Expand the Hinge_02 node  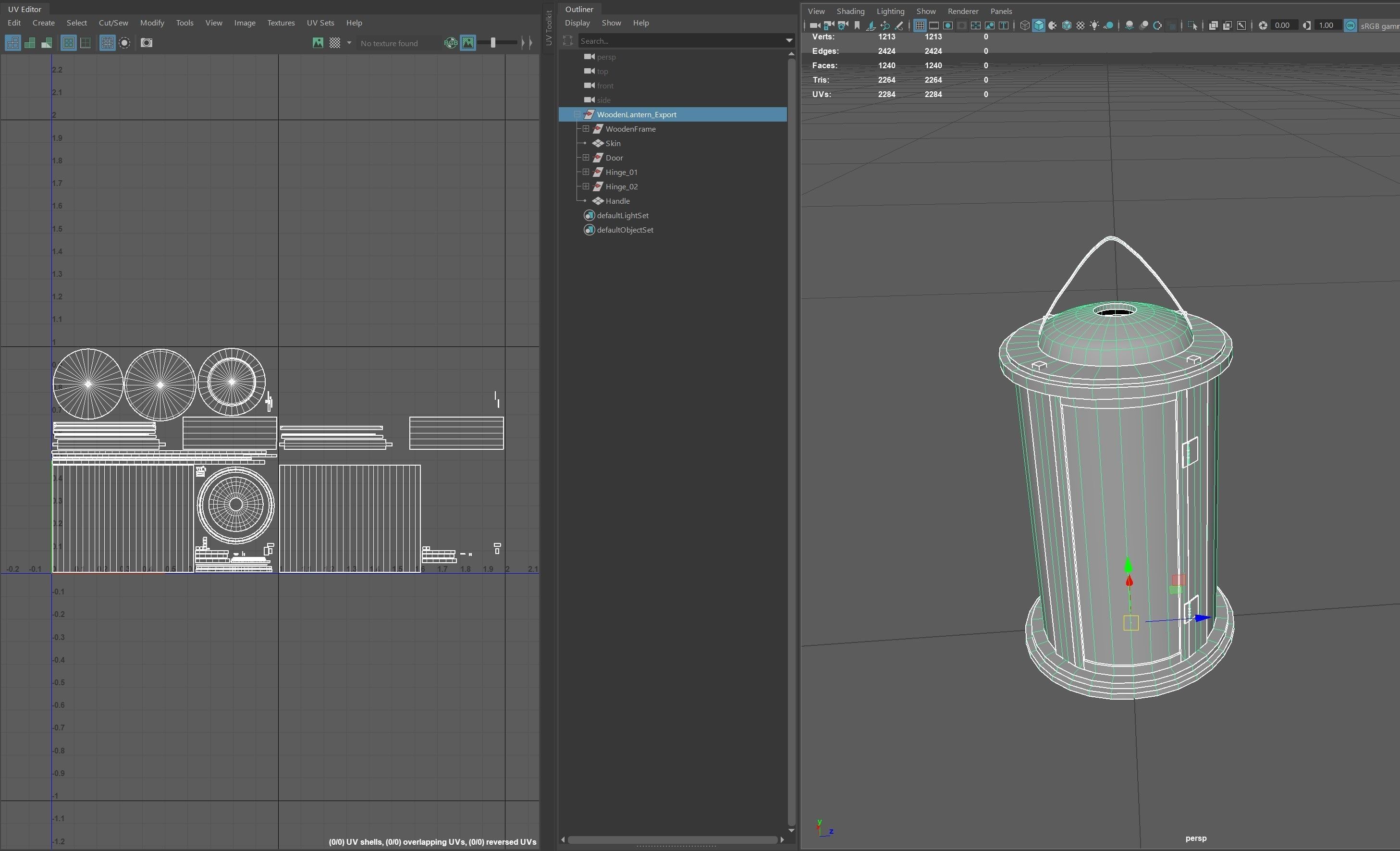click(x=585, y=186)
